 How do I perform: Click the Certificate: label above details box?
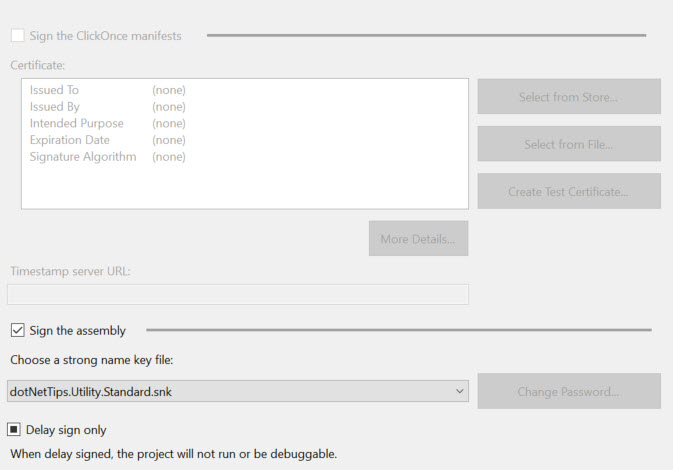[37, 65]
